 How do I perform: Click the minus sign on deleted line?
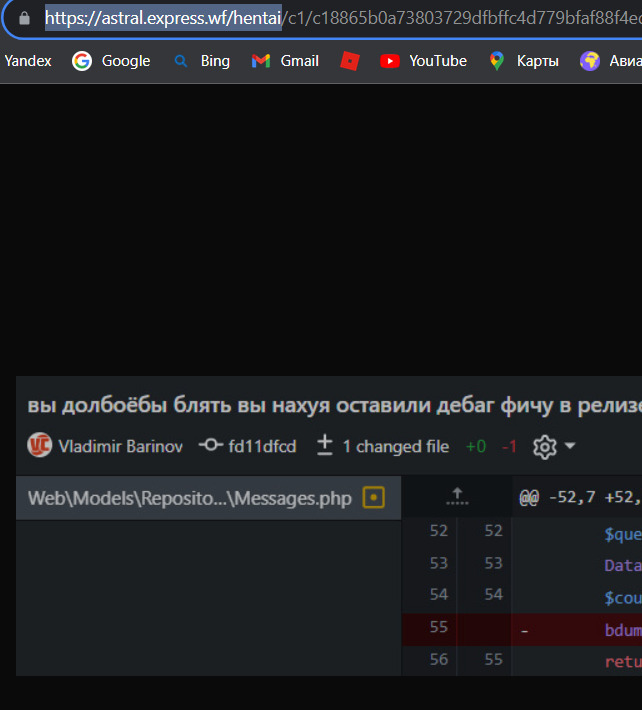tap(524, 630)
